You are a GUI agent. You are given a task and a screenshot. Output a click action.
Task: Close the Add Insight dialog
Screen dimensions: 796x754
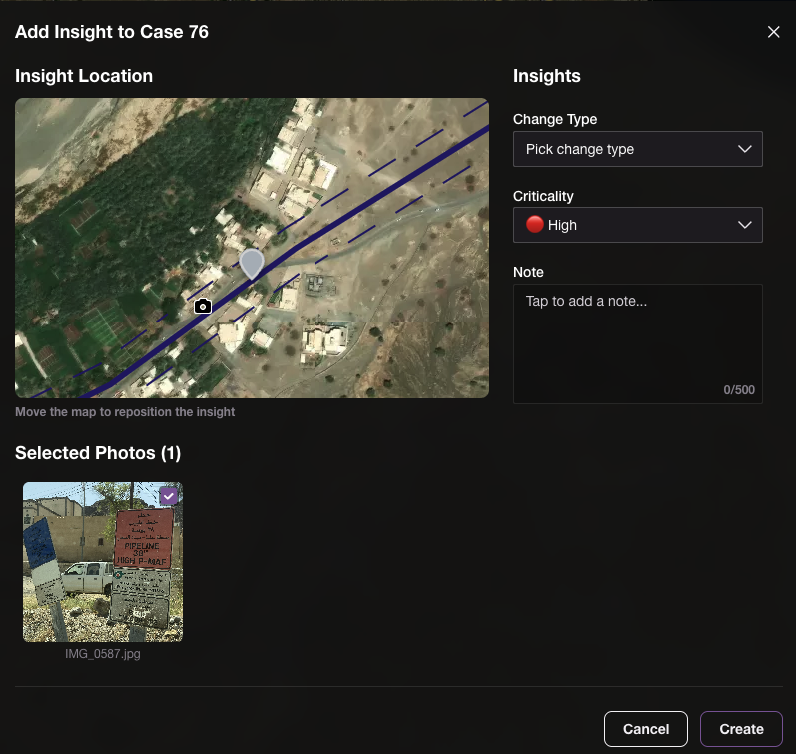773,32
